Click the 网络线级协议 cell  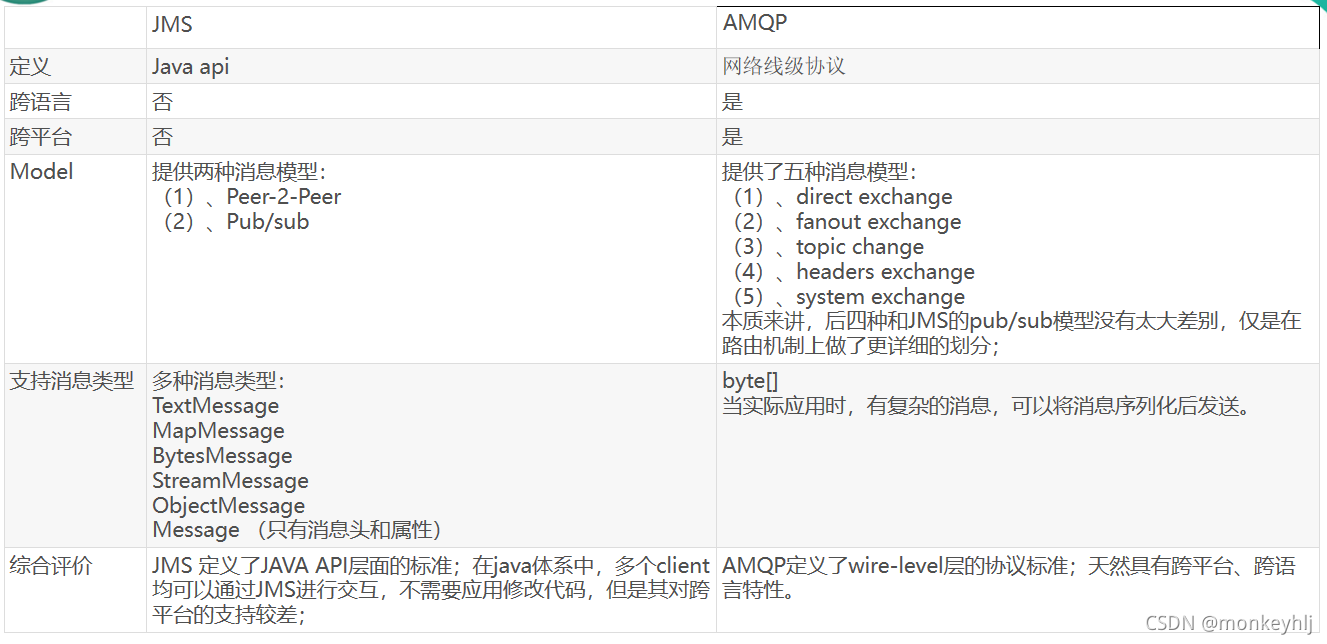[x=784, y=67]
